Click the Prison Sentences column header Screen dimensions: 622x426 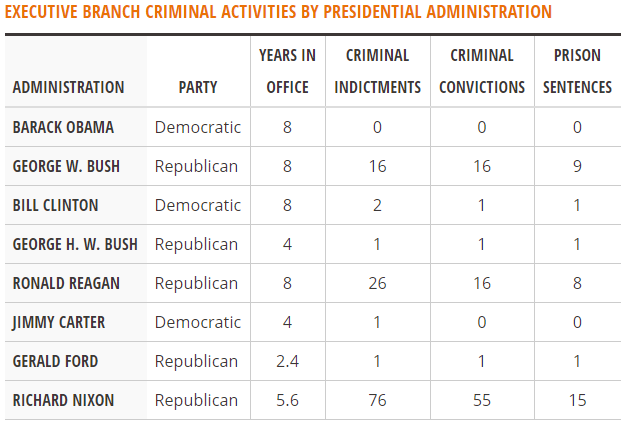tap(578, 71)
